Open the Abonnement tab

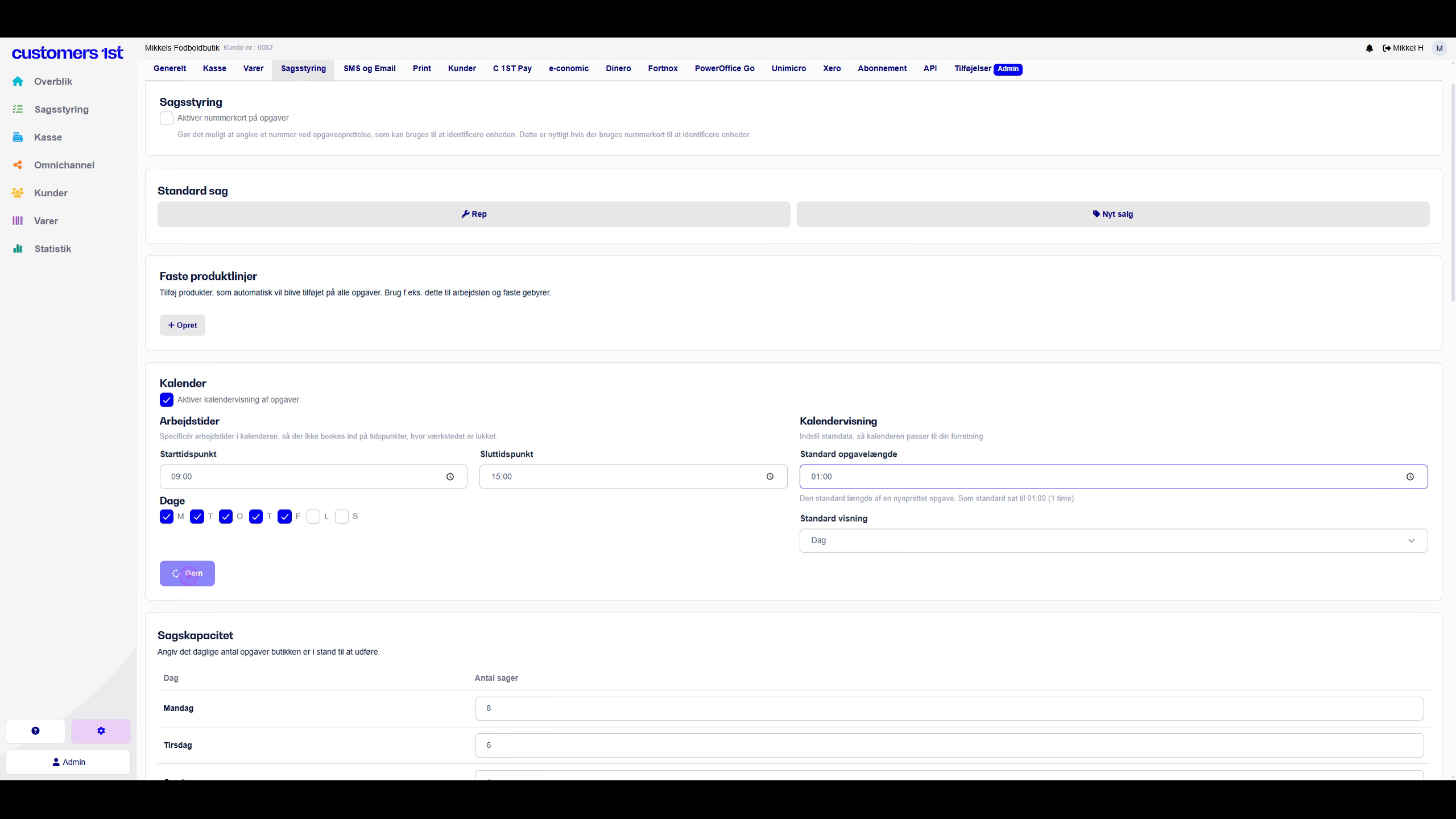tap(882, 69)
